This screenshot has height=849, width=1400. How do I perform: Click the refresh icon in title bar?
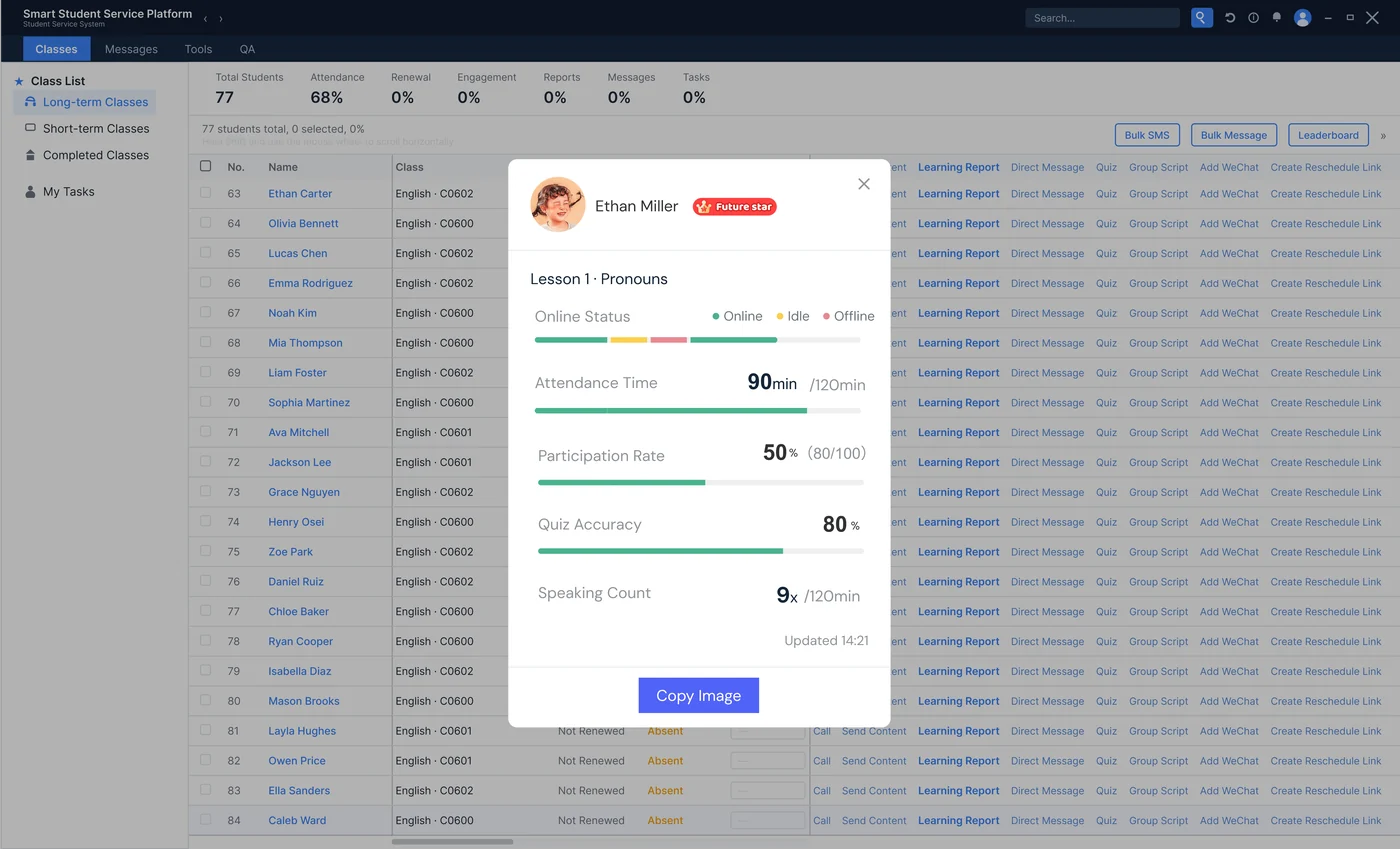point(1230,18)
